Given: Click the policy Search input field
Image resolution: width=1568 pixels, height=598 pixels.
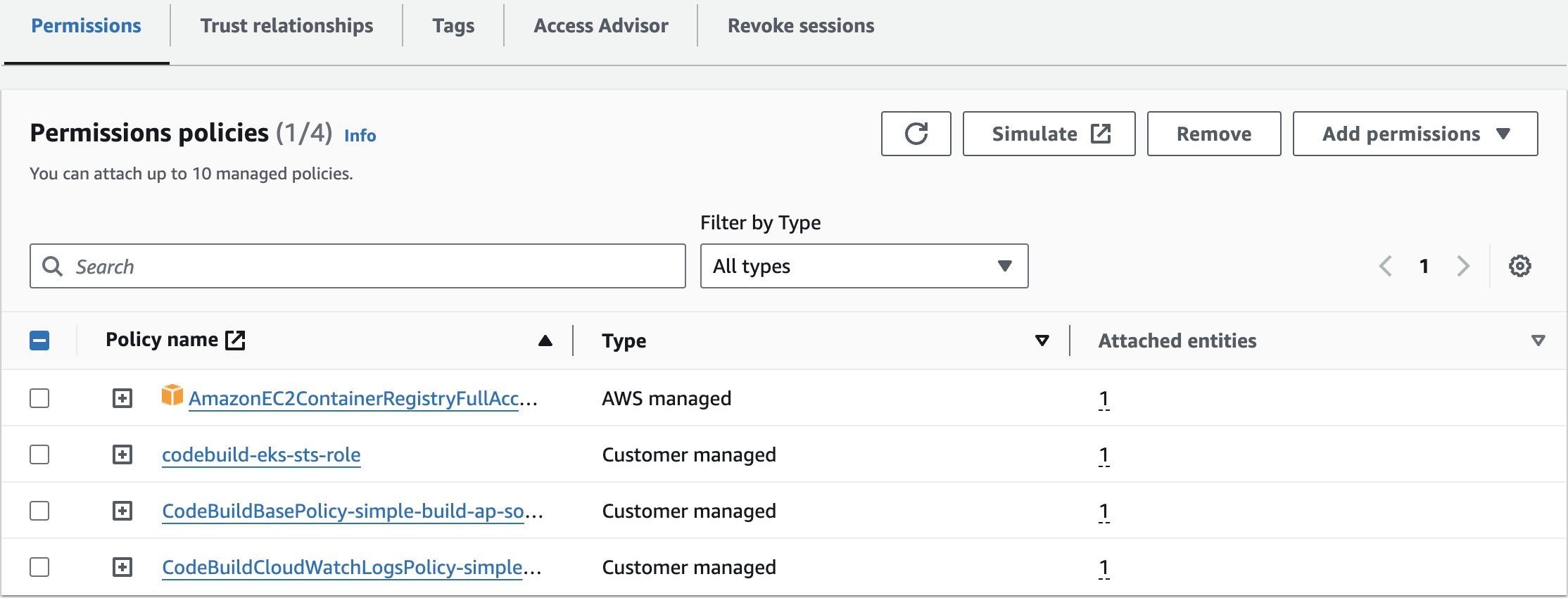Looking at the screenshot, I should (x=358, y=266).
